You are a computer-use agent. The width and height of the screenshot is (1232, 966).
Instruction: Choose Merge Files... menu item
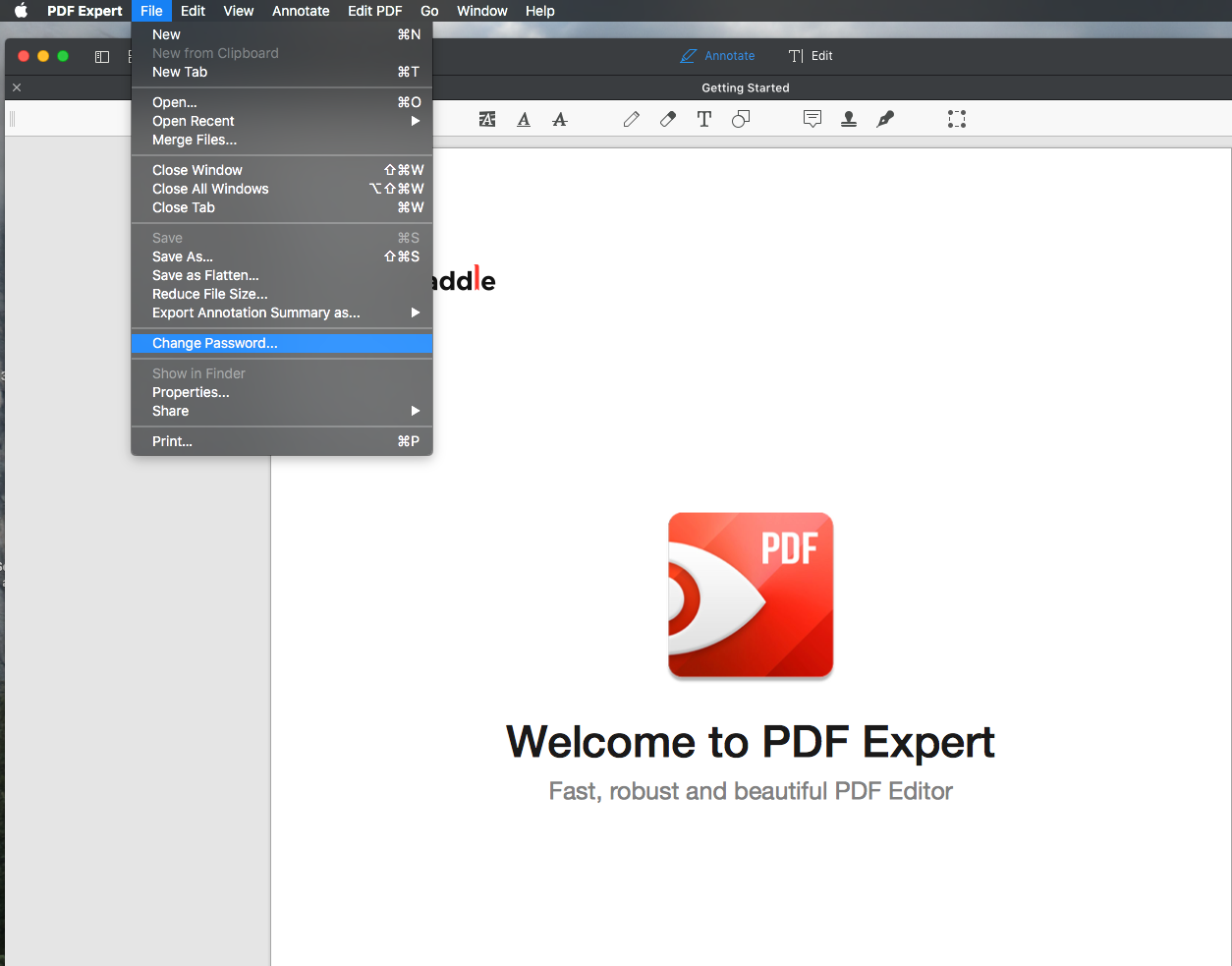pyautogui.click(x=282, y=140)
